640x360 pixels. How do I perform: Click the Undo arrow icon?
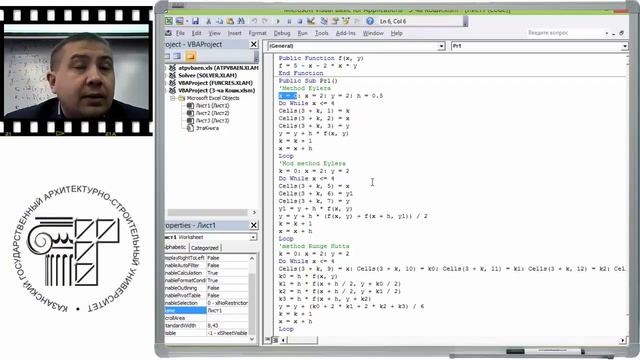pyautogui.click(x=254, y=21)
